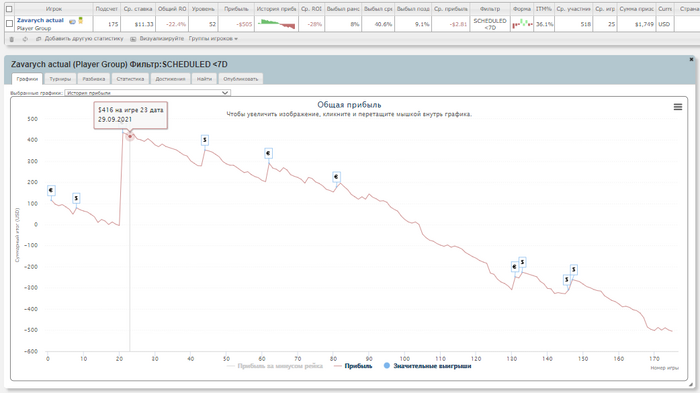Click the icon beside 'Добавить другую статистику'
700x393 pixels.
38,39
